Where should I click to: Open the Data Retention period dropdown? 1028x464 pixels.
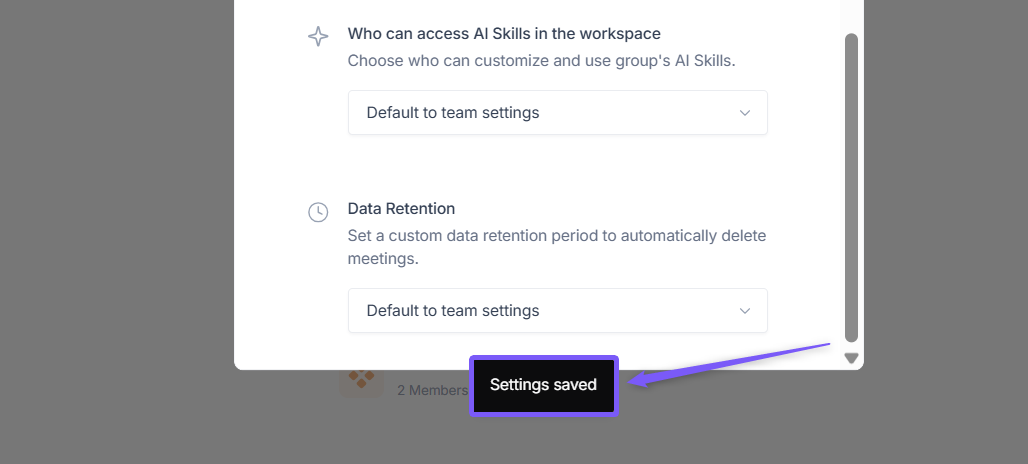[x=557, y=311]
